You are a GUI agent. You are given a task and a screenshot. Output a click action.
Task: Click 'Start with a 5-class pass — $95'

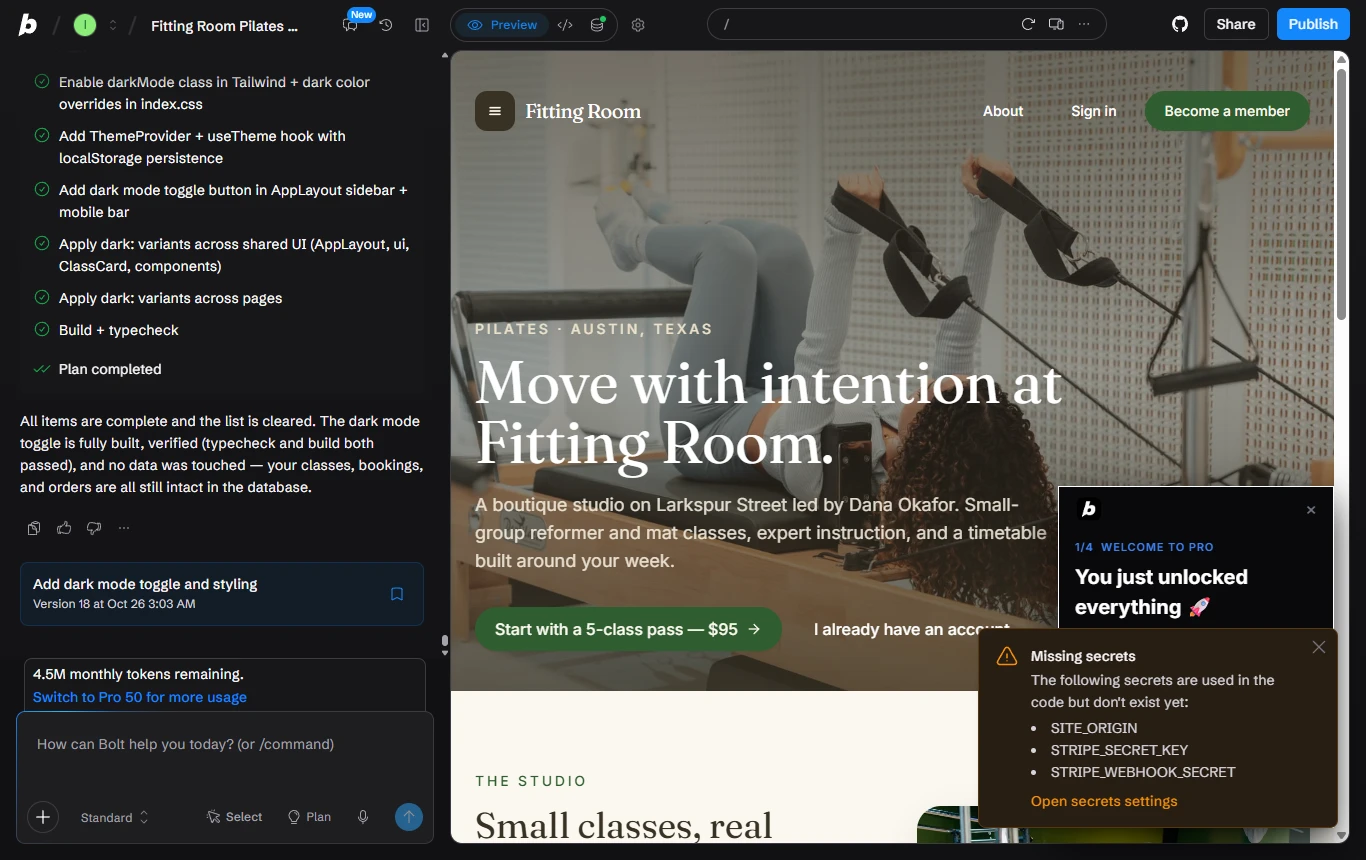point(628,629)
